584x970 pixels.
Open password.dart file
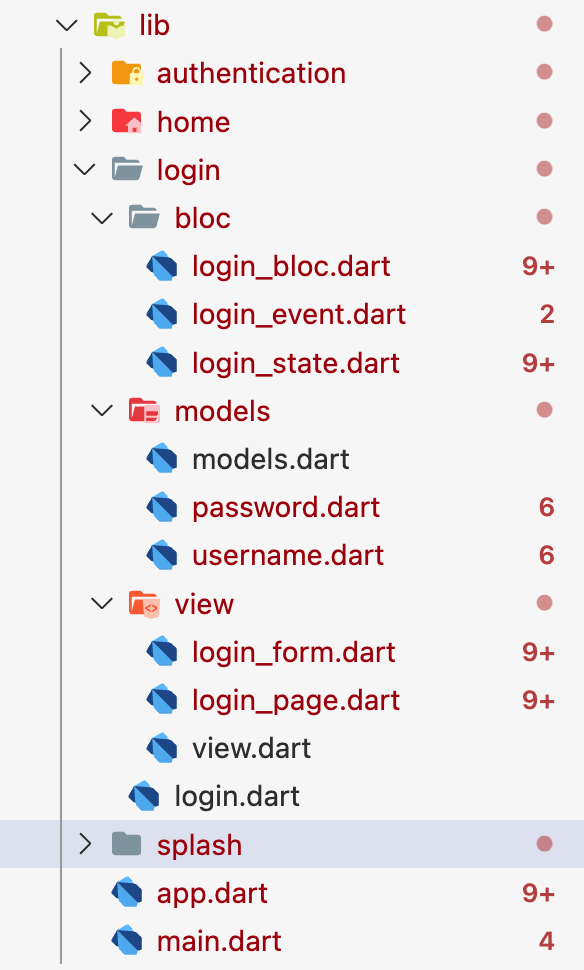(286, 507)
